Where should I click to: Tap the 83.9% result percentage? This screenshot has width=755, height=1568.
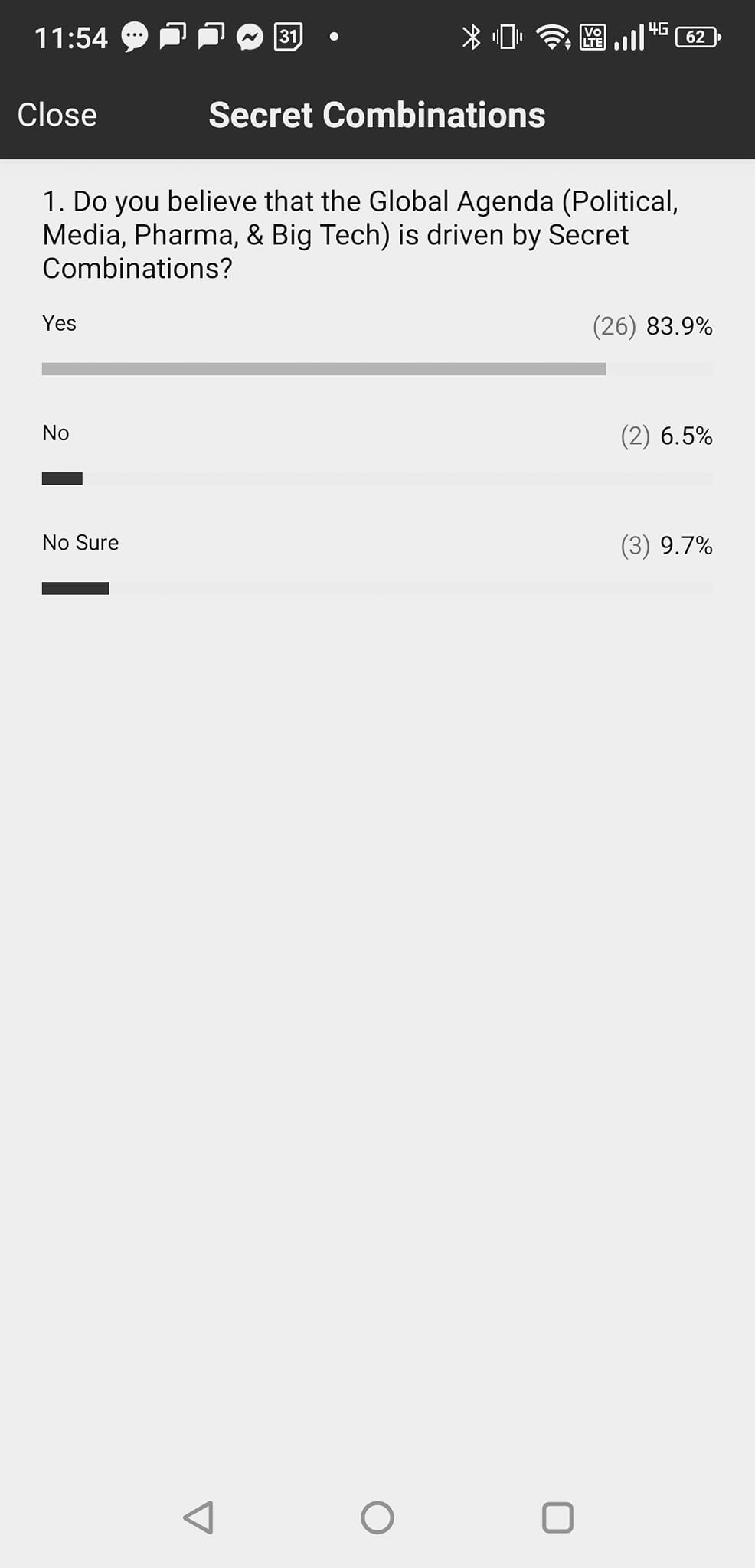[x=679, y=326]
